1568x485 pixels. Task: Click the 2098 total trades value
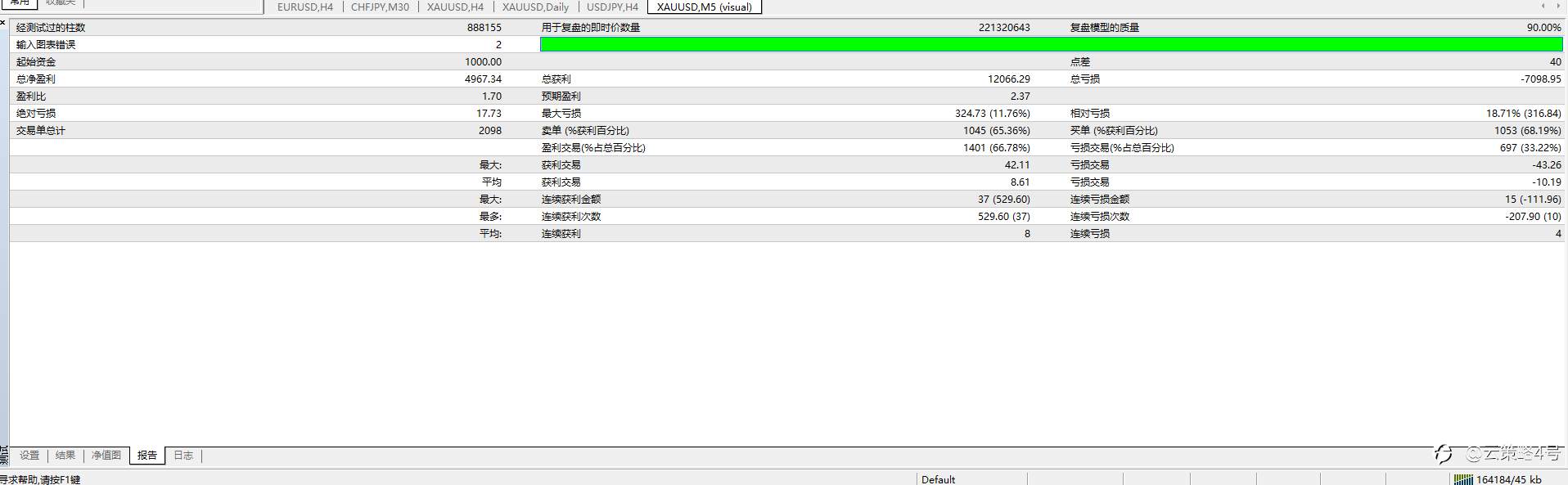coord(490,130)
